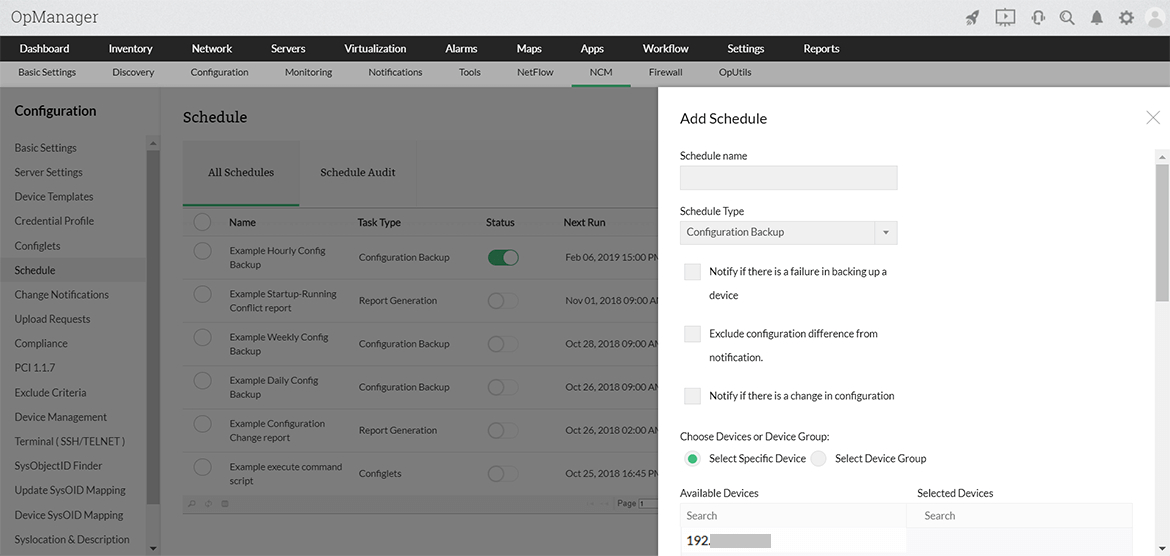
Task: Select the Select Device Group radio option
Action: click(819, 458)
